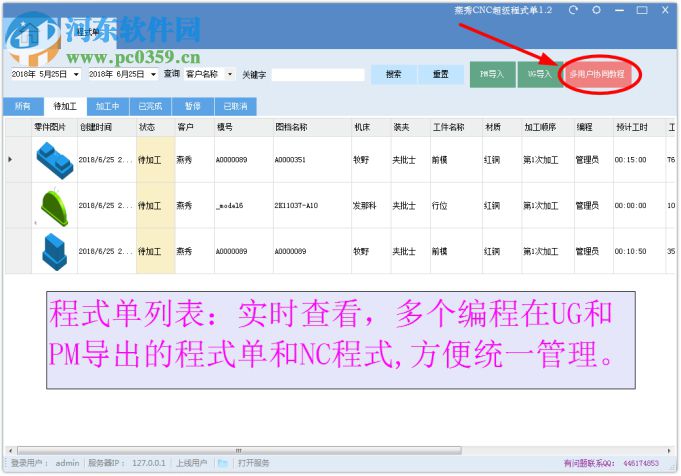Sort by the 模号 column header

244,127
